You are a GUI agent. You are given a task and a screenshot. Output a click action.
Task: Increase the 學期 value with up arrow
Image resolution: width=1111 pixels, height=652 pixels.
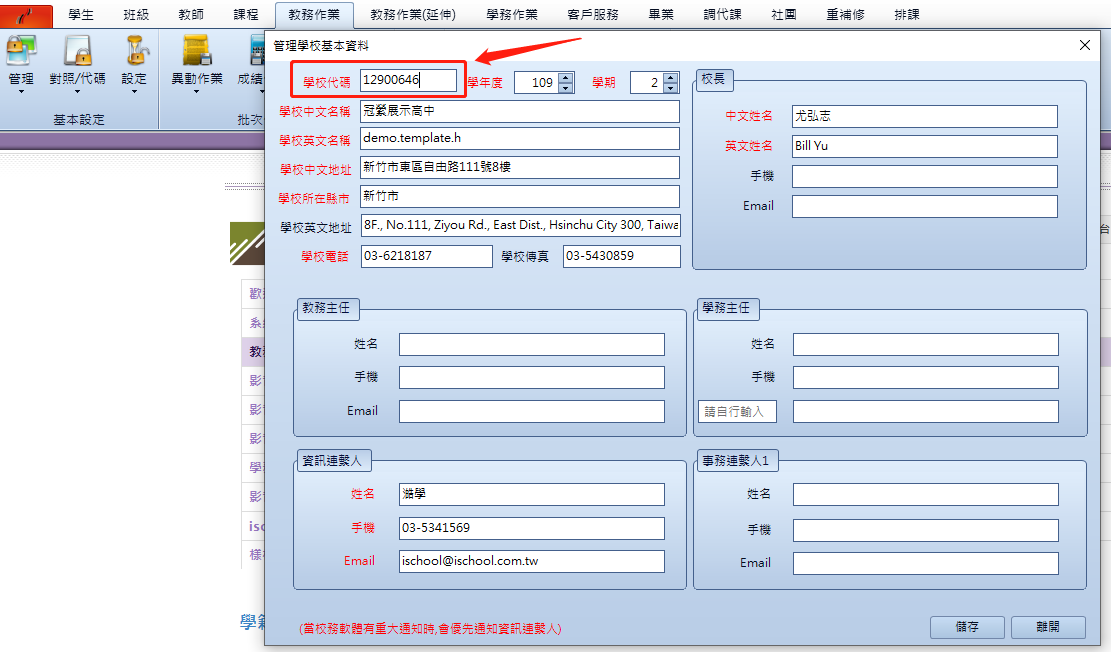pos(670,78)
